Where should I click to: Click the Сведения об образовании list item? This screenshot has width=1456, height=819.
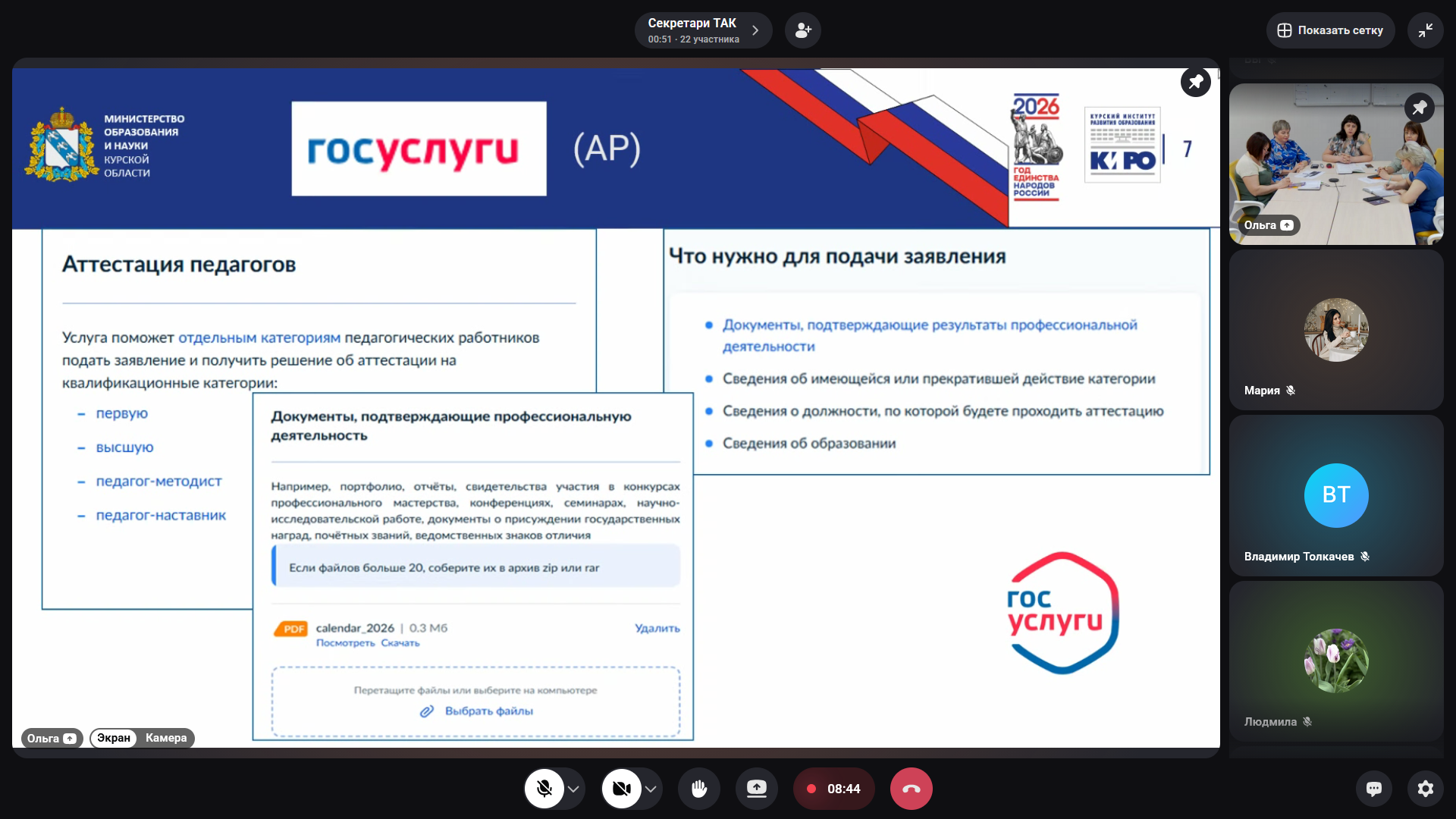(809, 443)
